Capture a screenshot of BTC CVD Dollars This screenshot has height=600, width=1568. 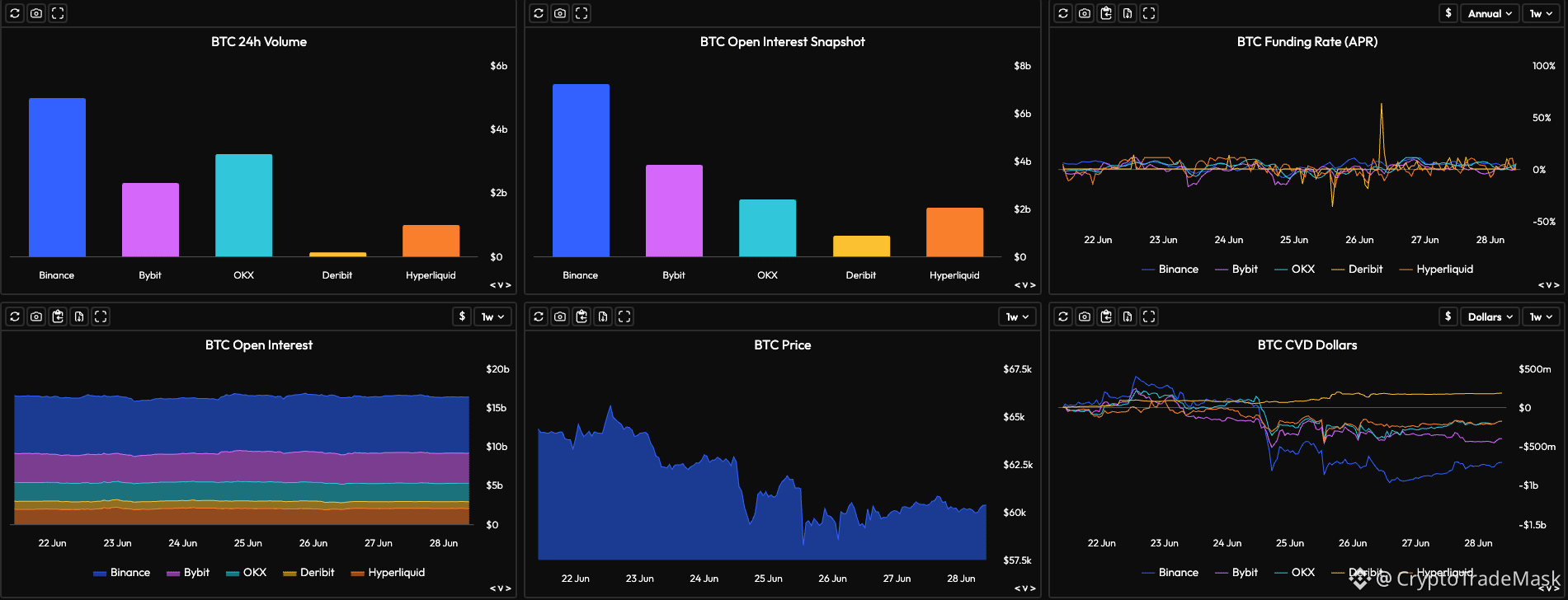click(x=1085, y=316)
